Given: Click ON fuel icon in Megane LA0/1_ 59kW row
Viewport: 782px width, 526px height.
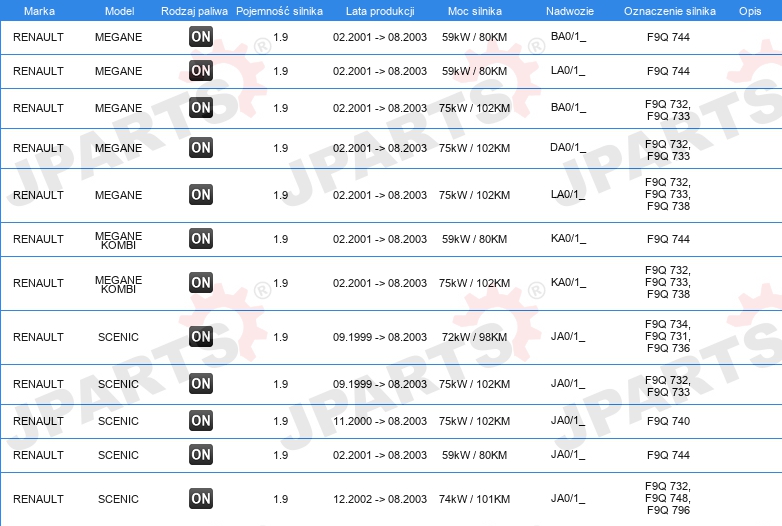Looking at the screenshot, I should click(201, 70).
